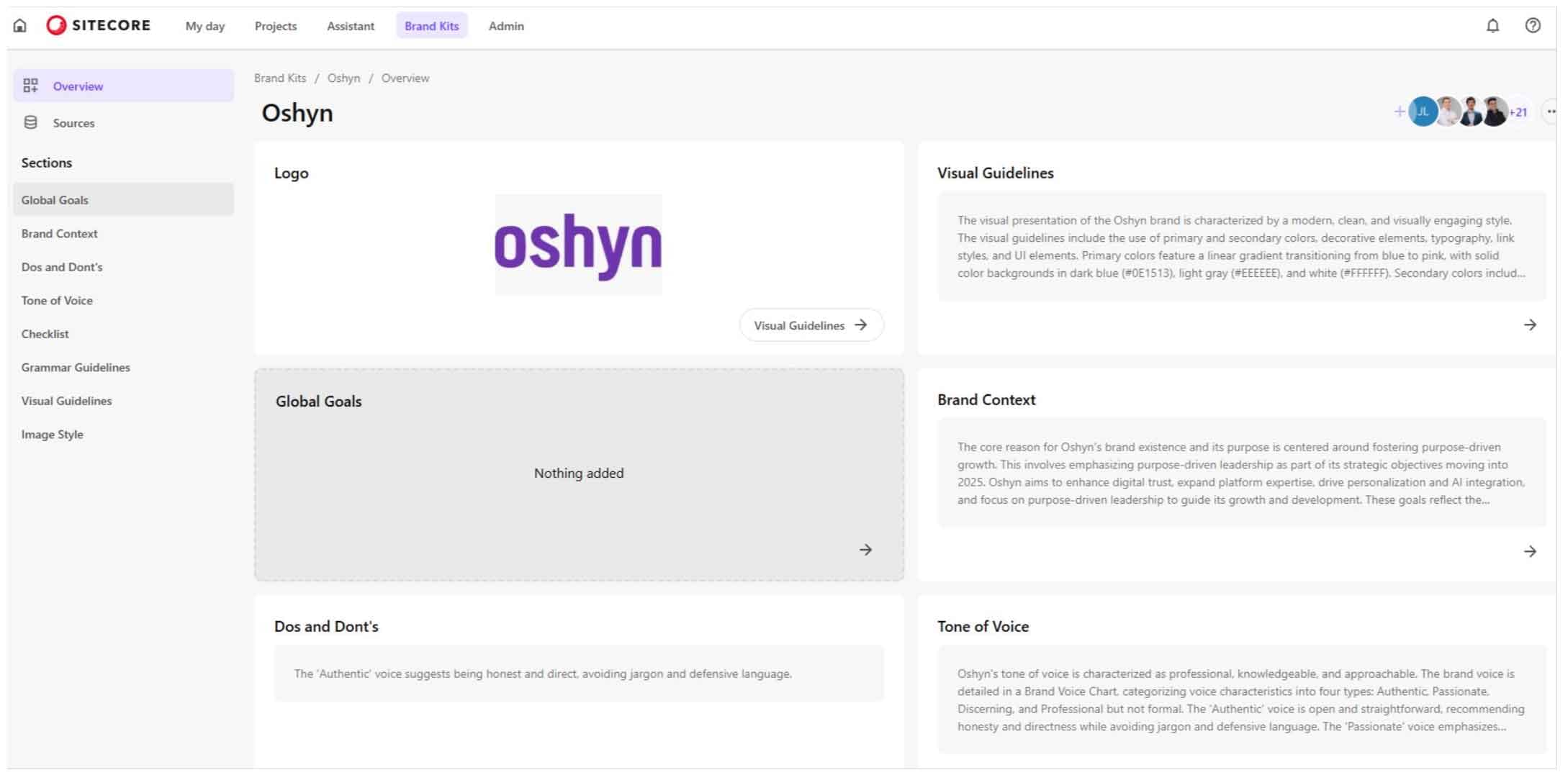
Task: Open the Admin navigation item
Action: 506,26
